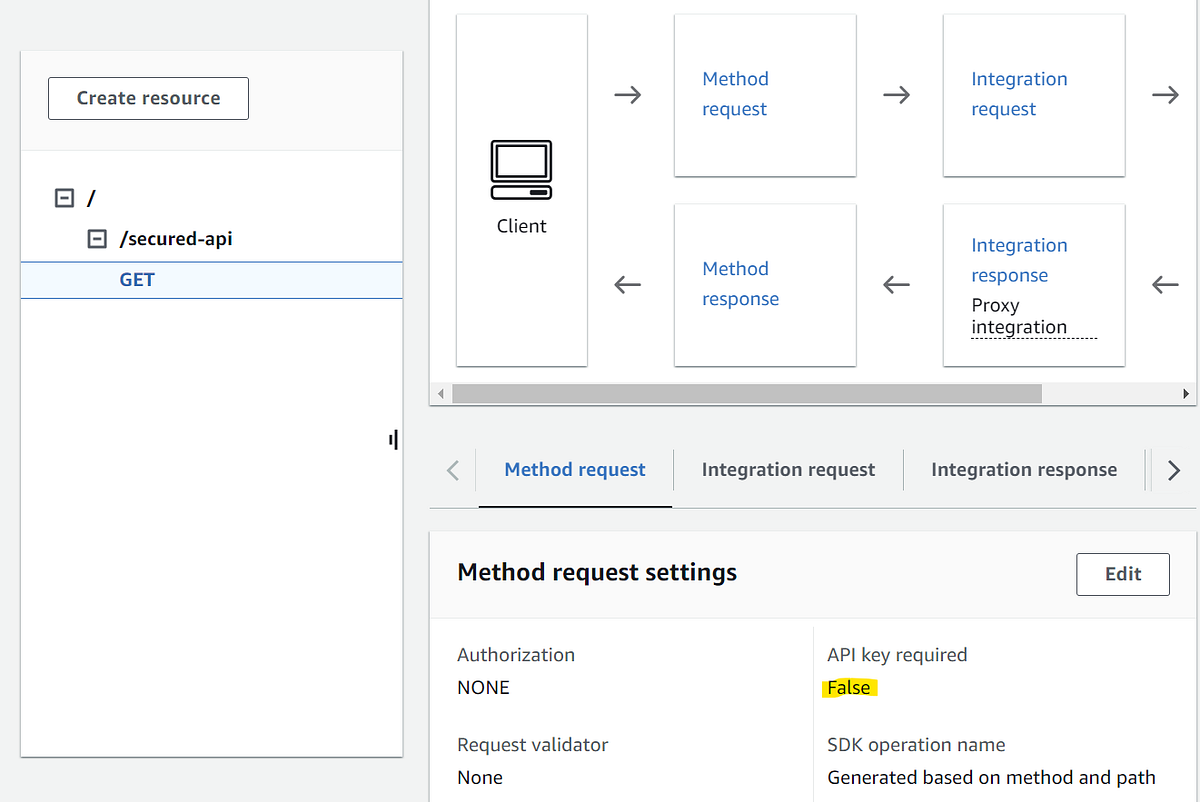Click Edit in Method request settings
1200x802 pixels.
coord(1122,574)
